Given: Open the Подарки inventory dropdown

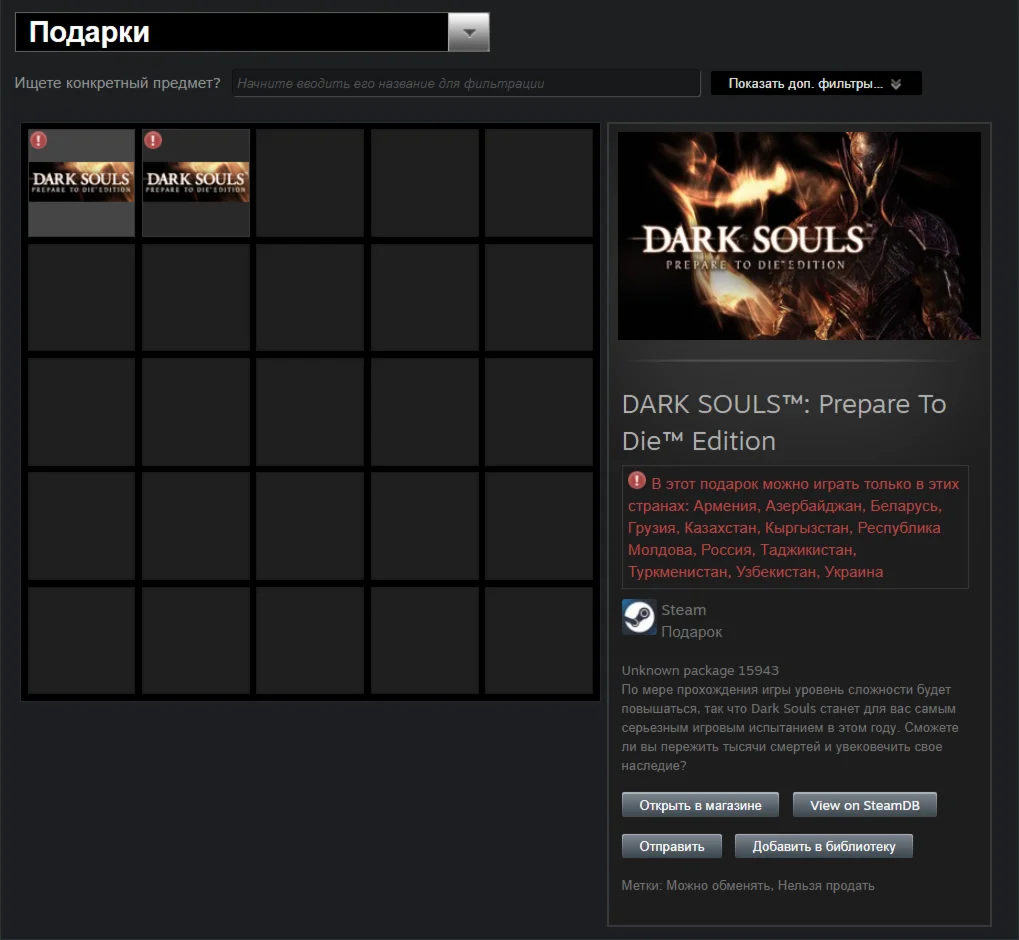Looking at the screenshot, I should pos(250,31).
